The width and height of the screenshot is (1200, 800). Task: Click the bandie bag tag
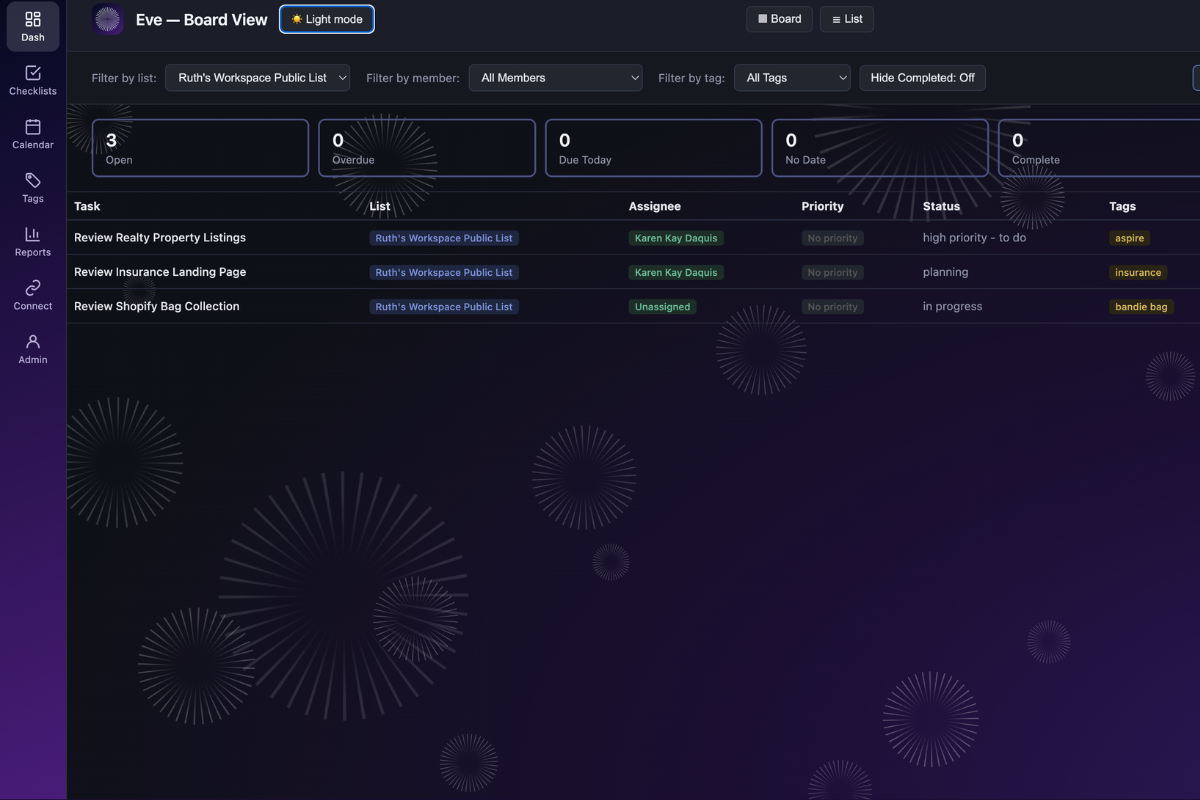click(1141, 307)
